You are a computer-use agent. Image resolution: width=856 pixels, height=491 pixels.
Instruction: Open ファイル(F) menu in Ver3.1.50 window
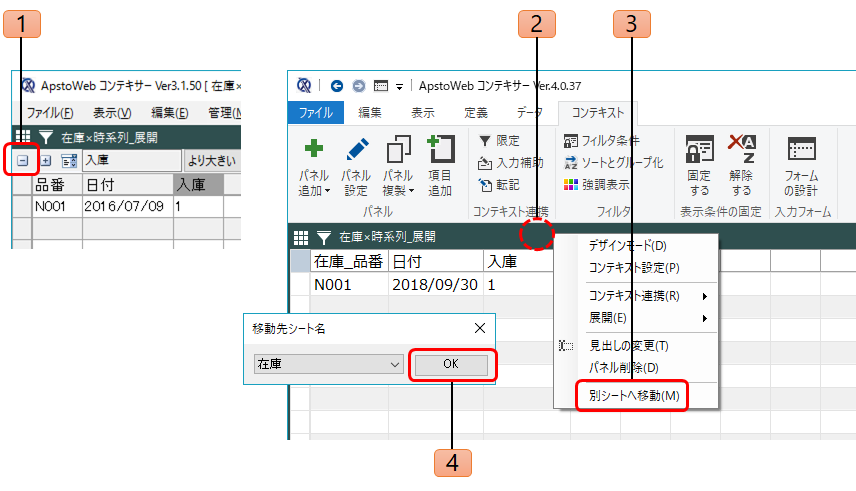coord(50,113)
